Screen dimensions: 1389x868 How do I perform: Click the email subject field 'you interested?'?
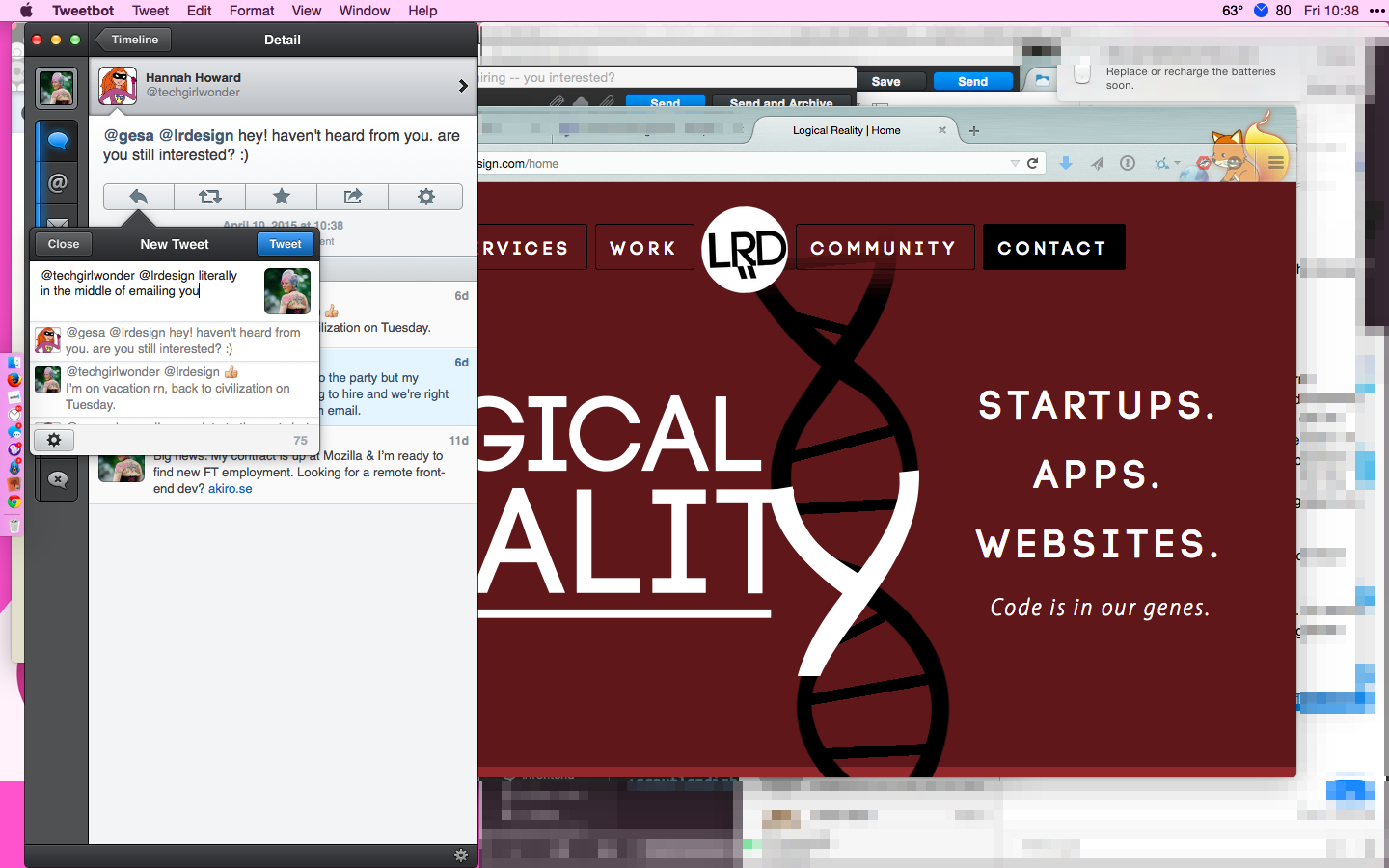point(666,77)
